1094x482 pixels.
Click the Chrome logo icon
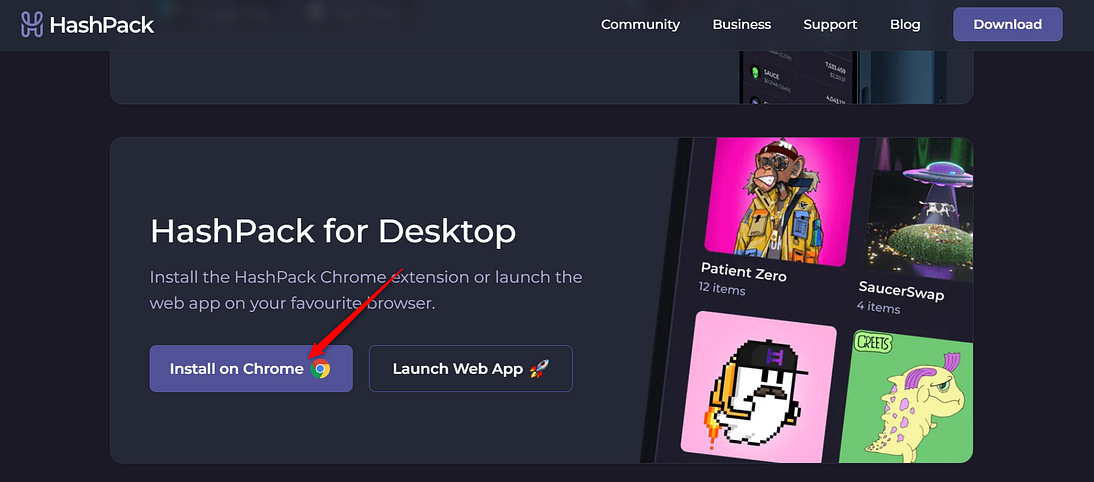pyautogui.click(x=320, y=369)
